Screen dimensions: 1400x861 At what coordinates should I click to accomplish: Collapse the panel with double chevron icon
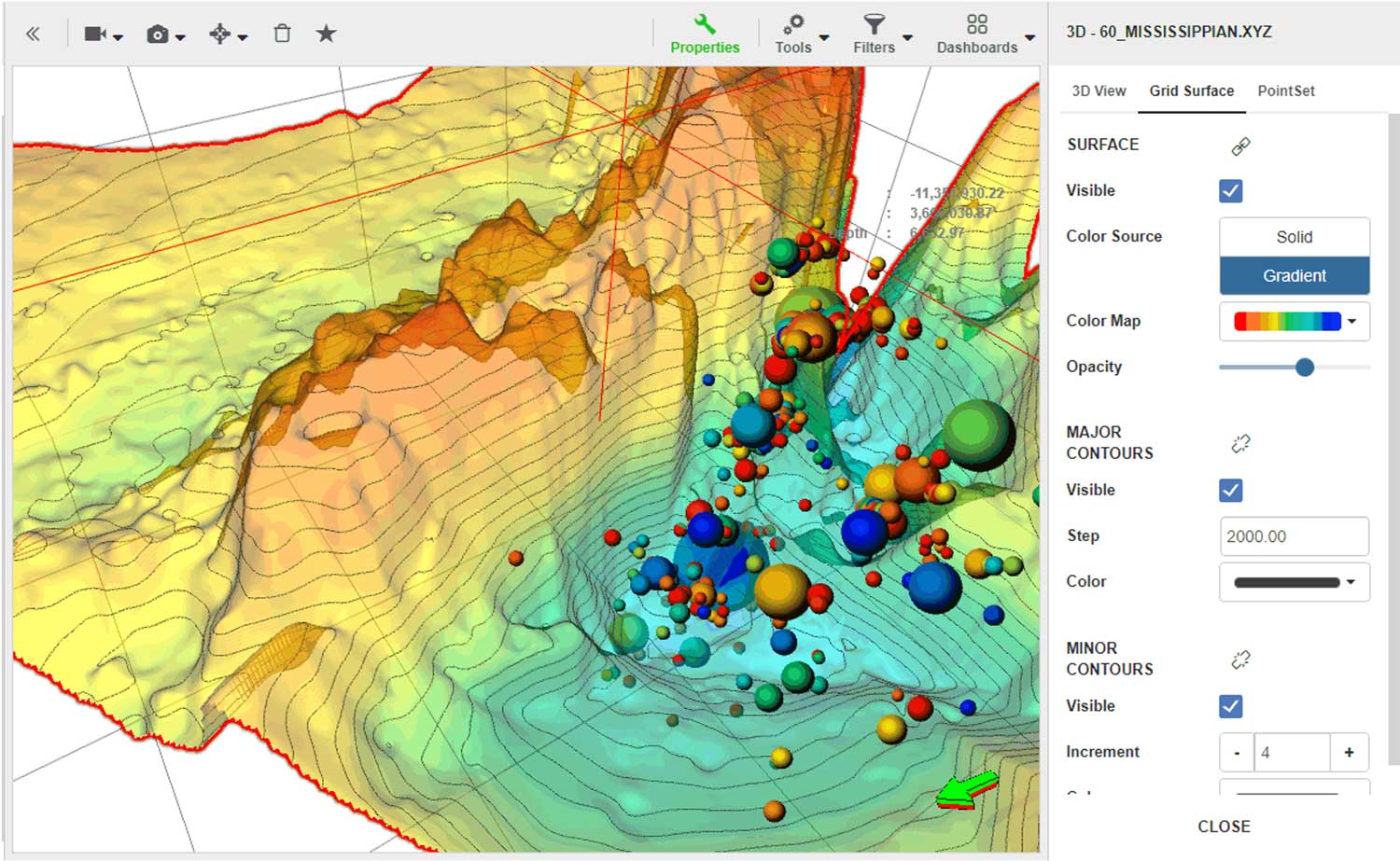pyautogui.click(x=33, y=35)
